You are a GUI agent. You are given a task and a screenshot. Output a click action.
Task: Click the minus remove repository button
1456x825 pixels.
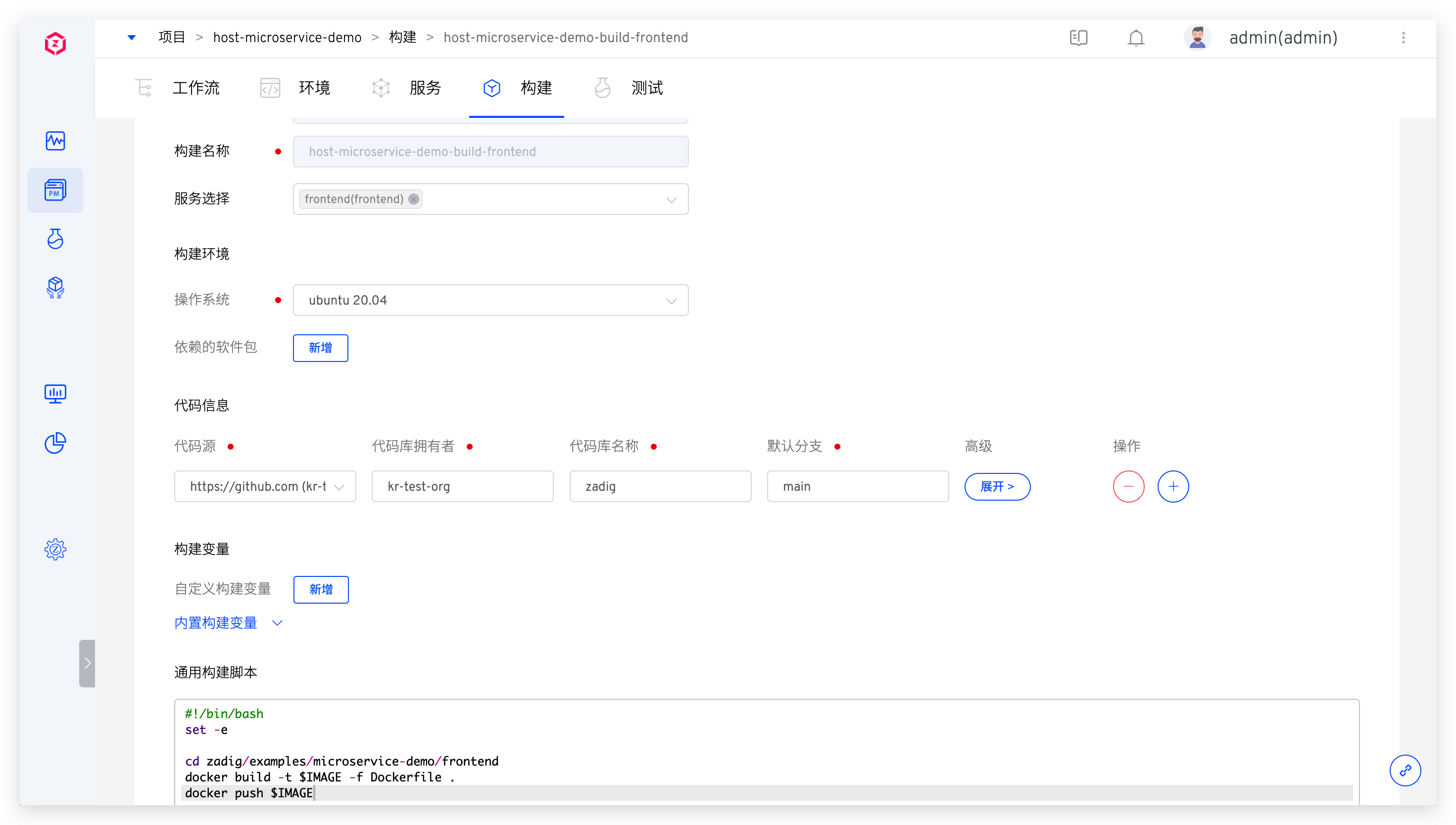(1128, 486)
